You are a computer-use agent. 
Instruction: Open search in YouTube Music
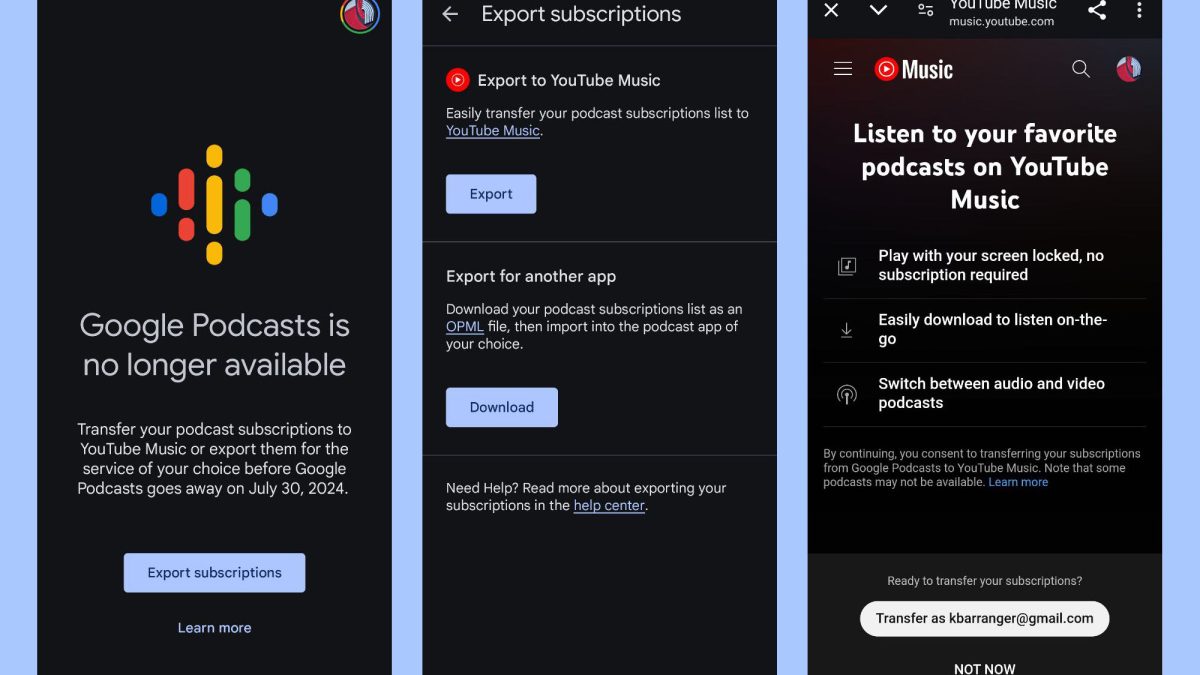1080,69
